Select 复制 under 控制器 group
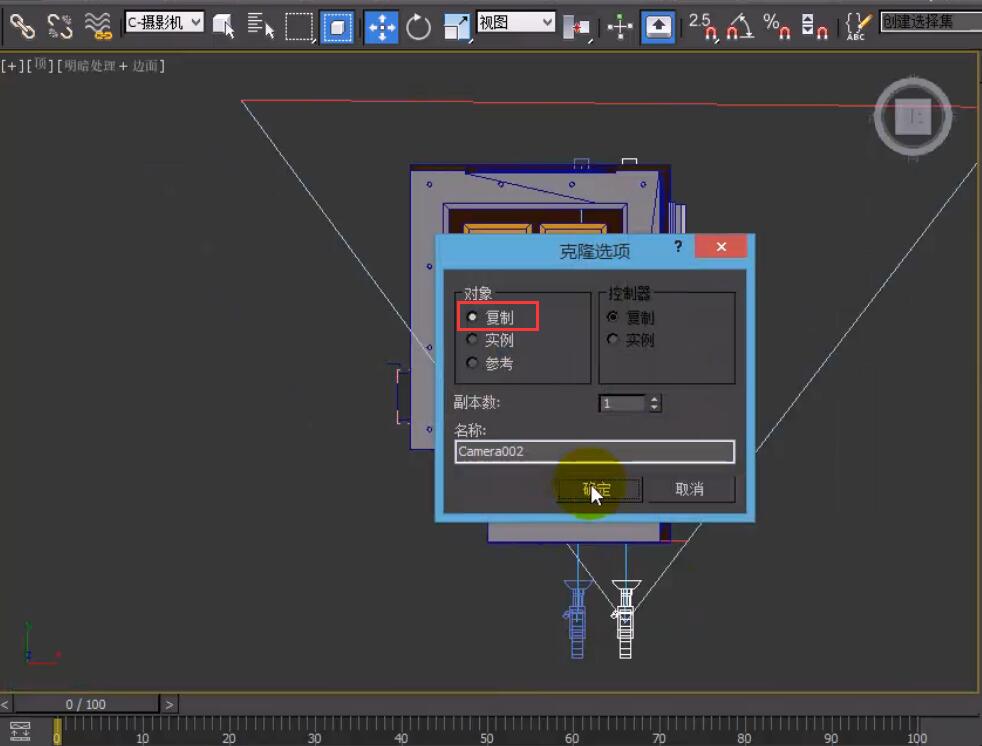This screenshot has height=746, width=982. click(631, 318)
